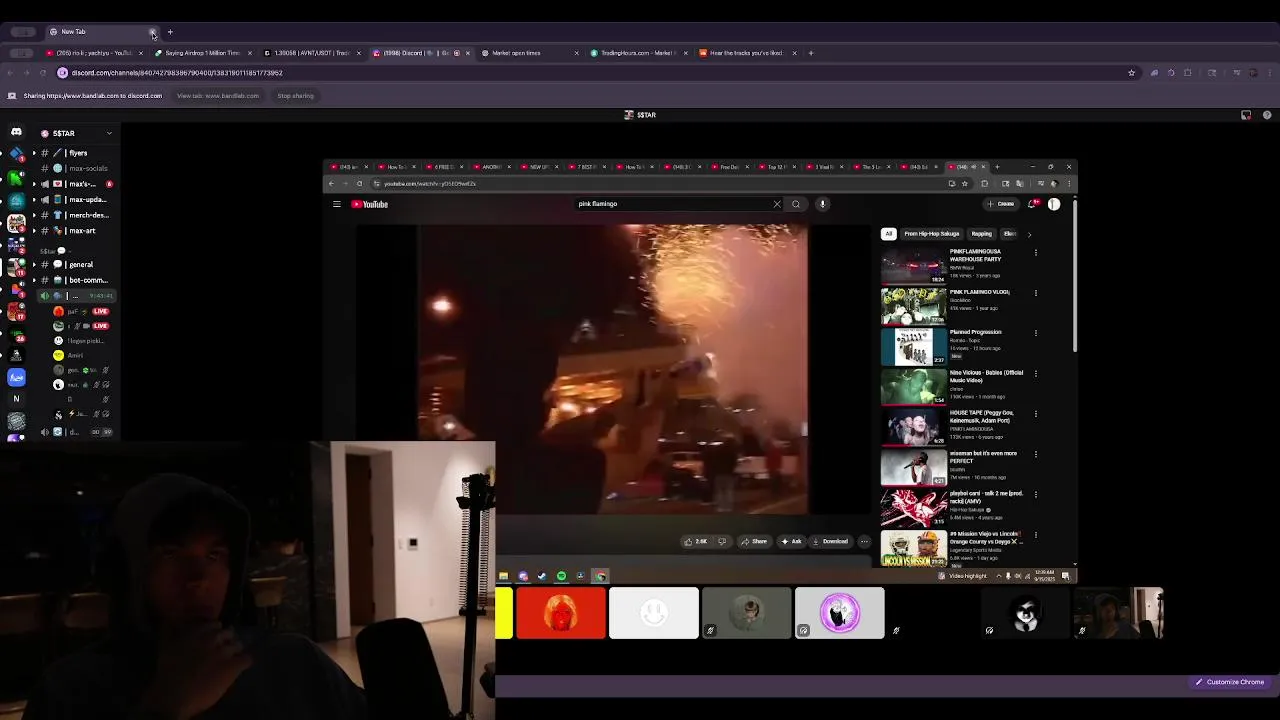The image size is (1280, 720).
Task: Open the YouTube account avatar menu
Action: (x=1054, y=204)
